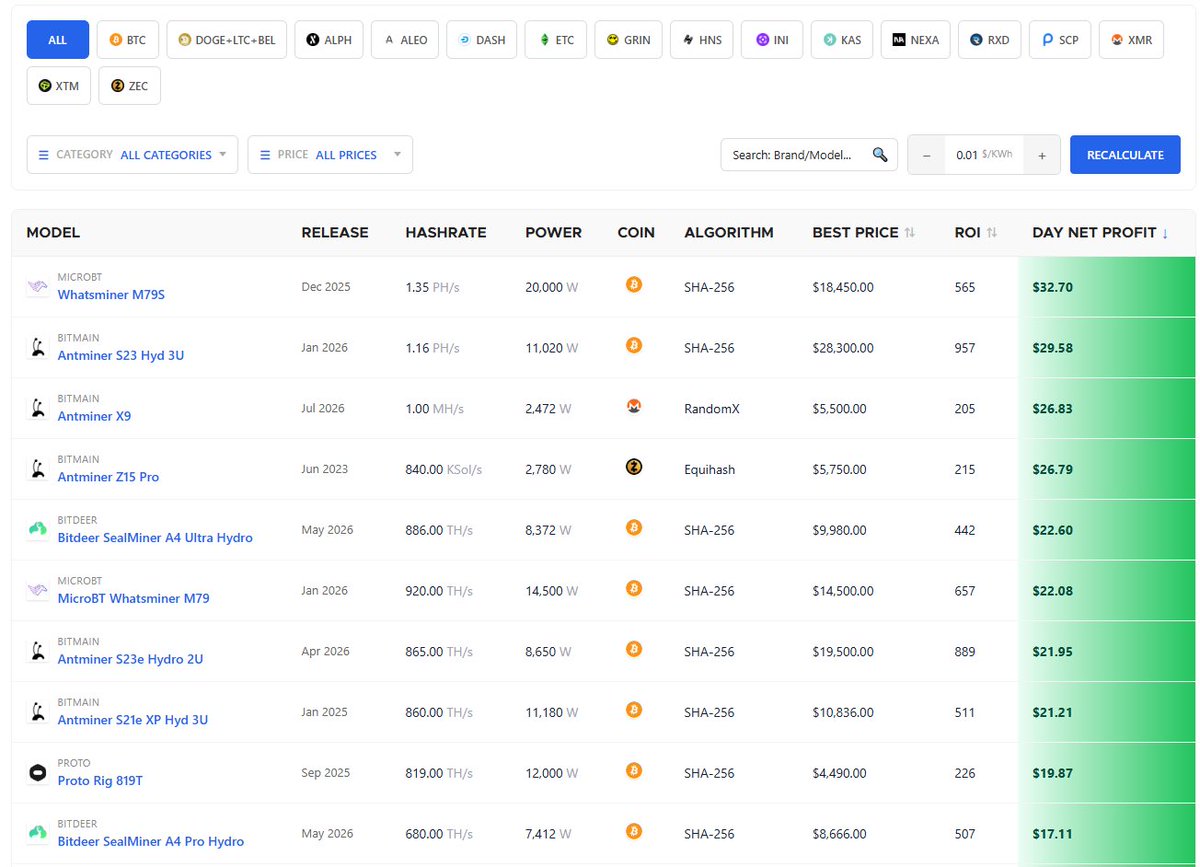Filter miners by HNS coin
1200x867 pixels.
[x=702, y=40]
